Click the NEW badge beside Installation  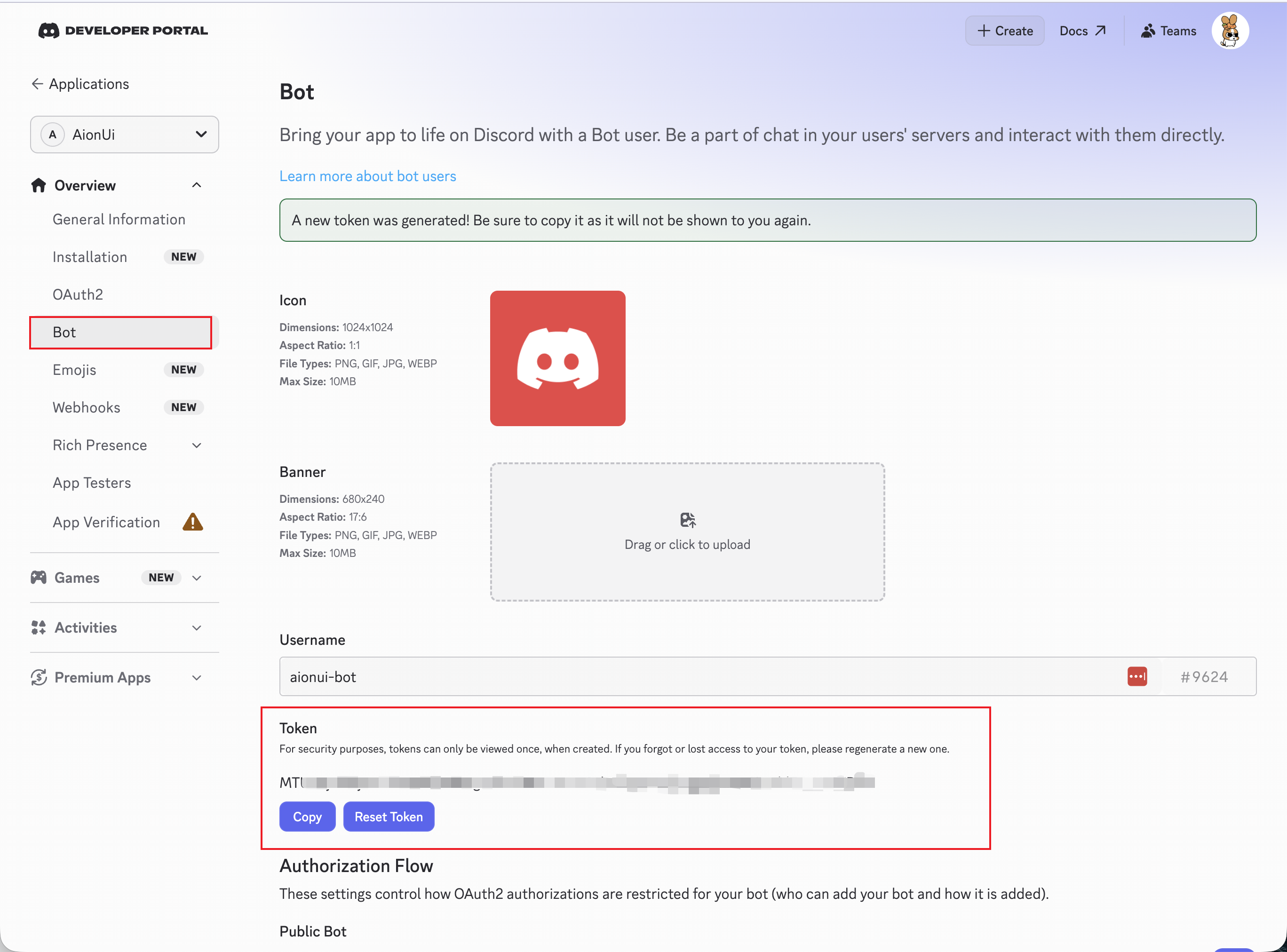pos(184,257)
